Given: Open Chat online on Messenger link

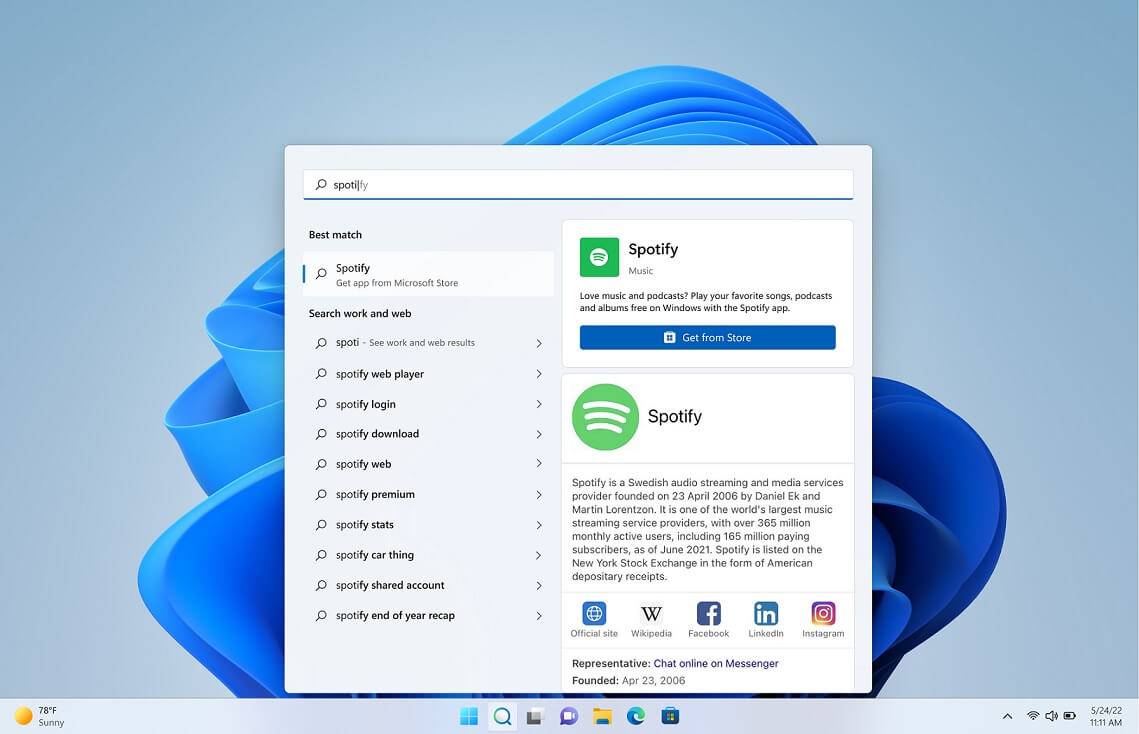Looking at the screenshot, I should pos(716,663).
